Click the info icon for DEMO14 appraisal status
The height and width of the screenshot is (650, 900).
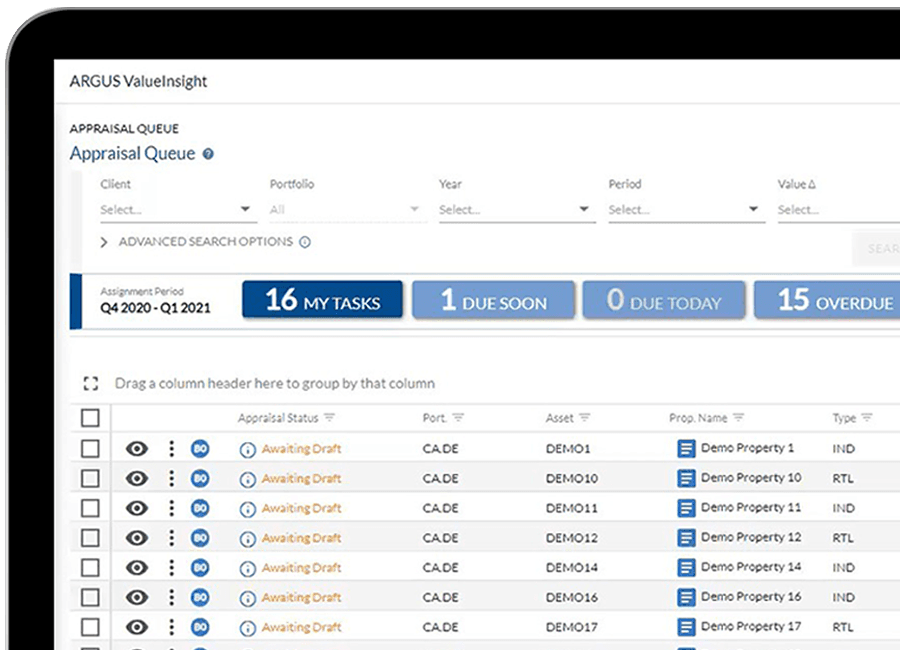(x=248, y=568)
